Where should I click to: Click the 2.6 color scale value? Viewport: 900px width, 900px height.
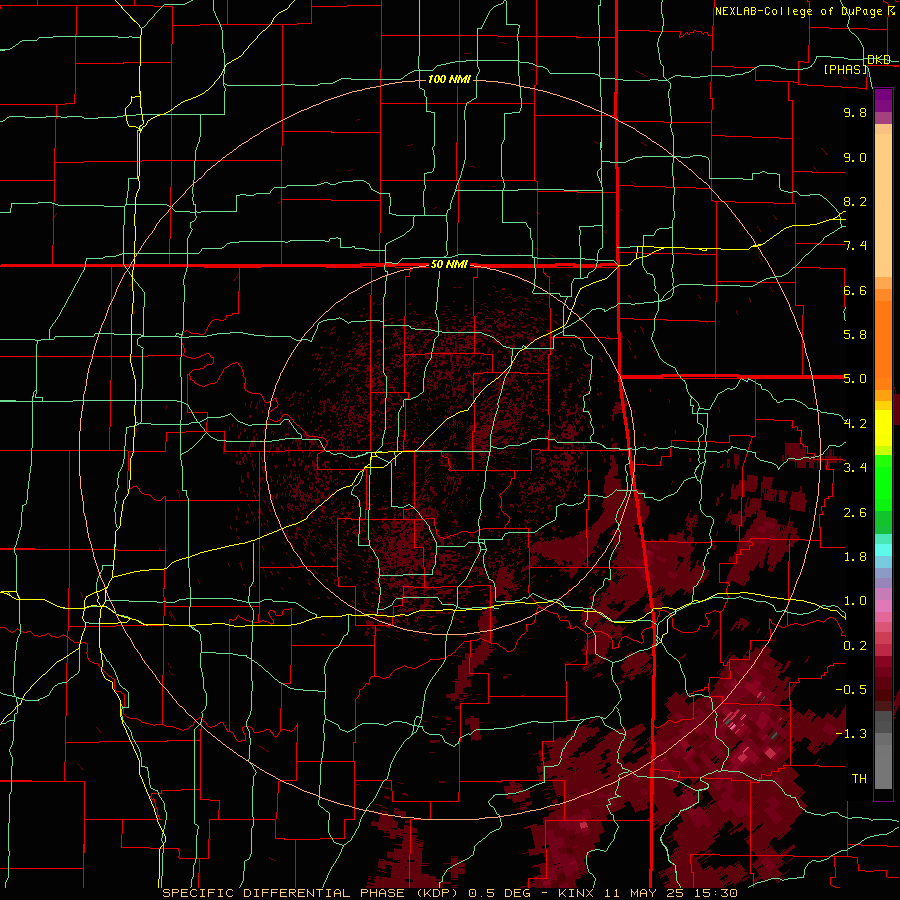click(855, 513)
